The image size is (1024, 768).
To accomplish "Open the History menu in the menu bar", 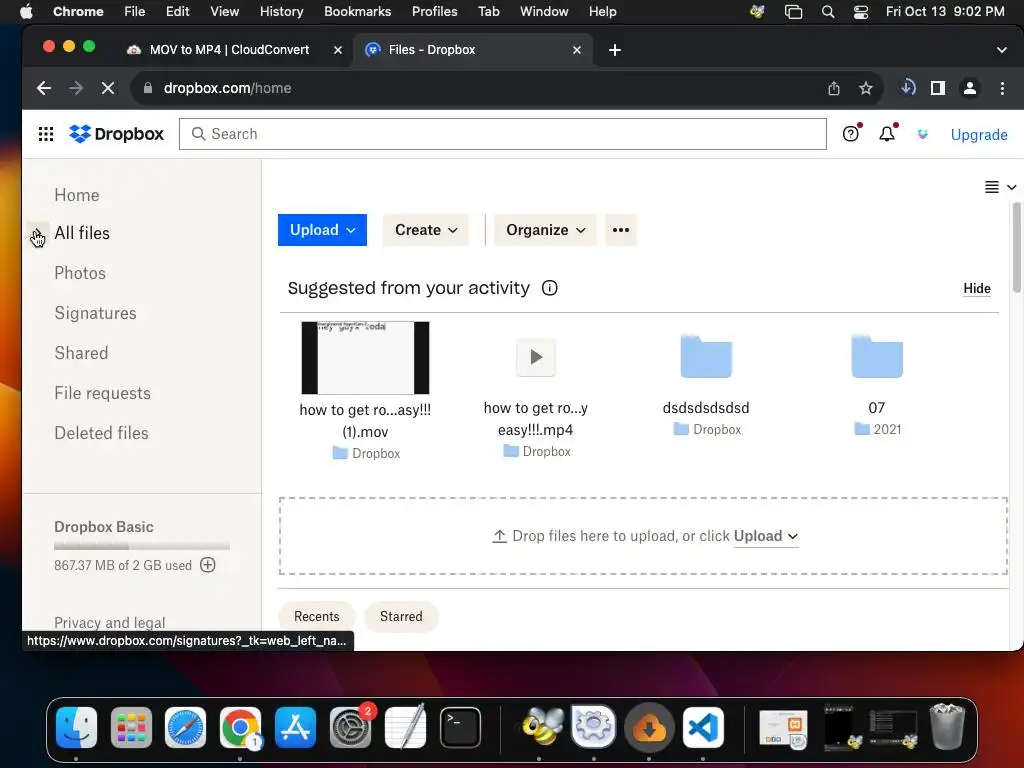I will (281, 12).
